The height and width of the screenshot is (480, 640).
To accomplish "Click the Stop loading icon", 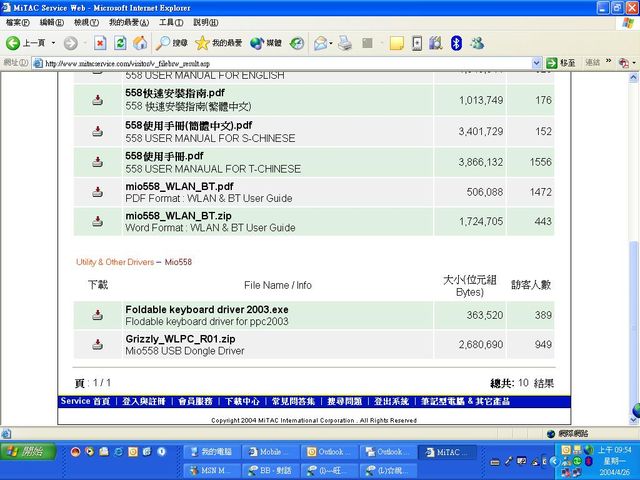I will [100, 43].
